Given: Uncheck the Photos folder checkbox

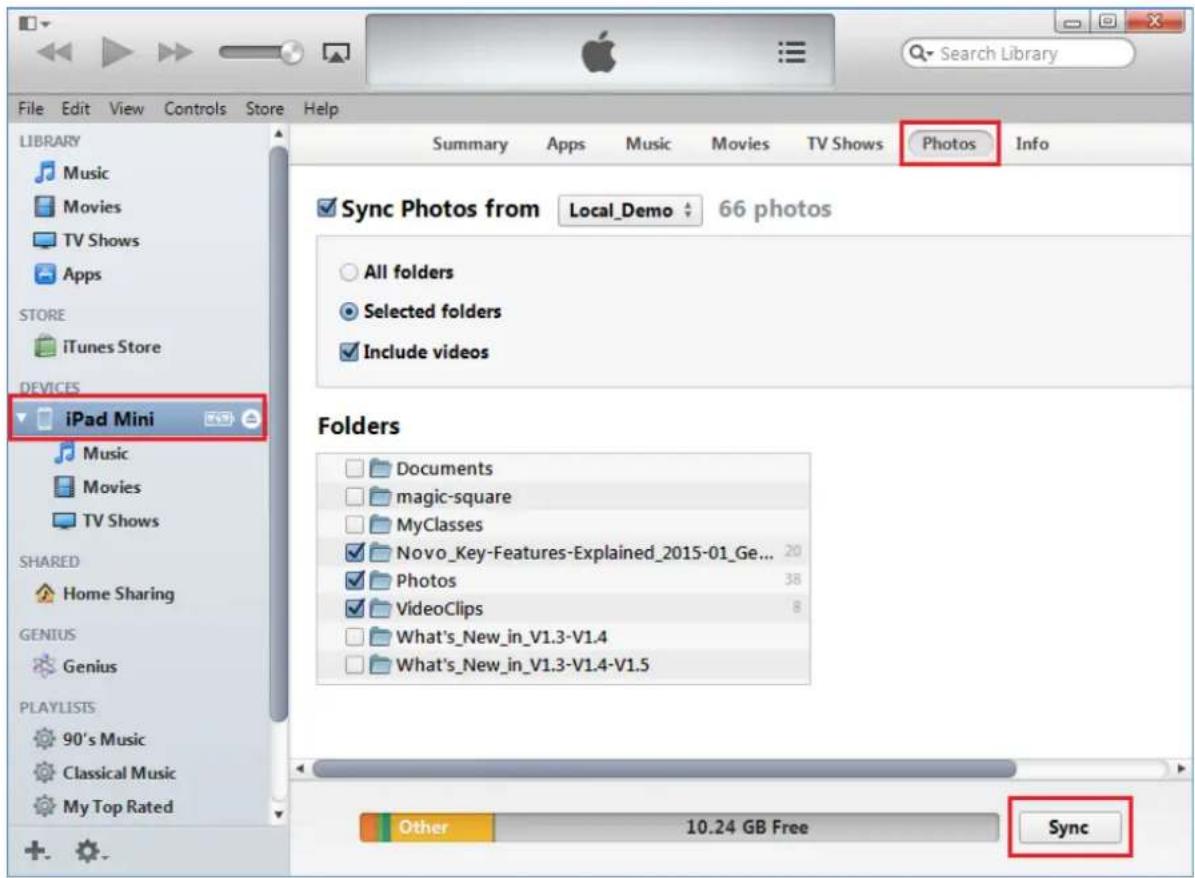Looking at the screenshot, I should (354, 580).
